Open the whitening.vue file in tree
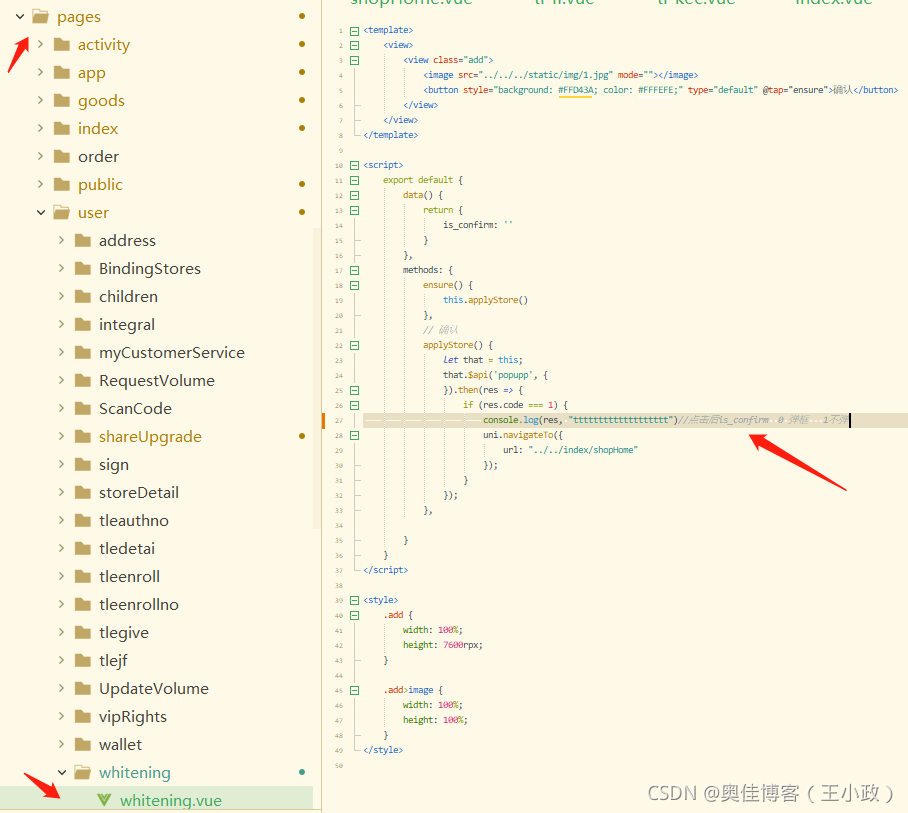 point(156,800)
